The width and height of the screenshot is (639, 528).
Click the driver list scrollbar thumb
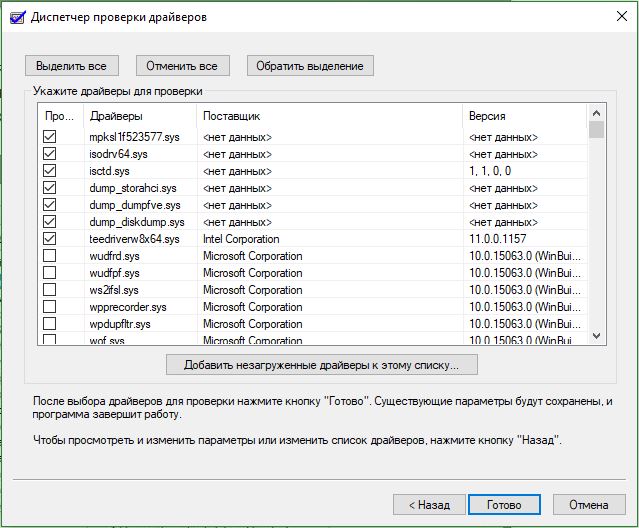[x=596, y=130]
